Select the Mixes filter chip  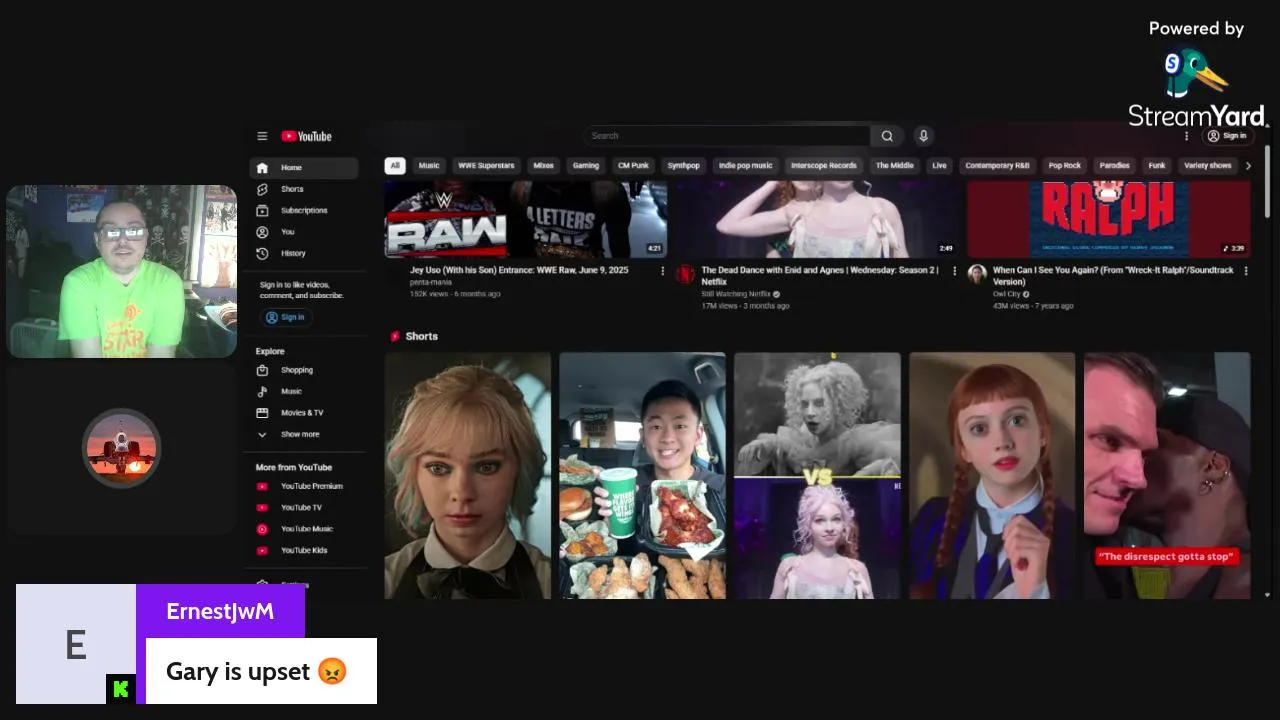(x=544, y=165)
